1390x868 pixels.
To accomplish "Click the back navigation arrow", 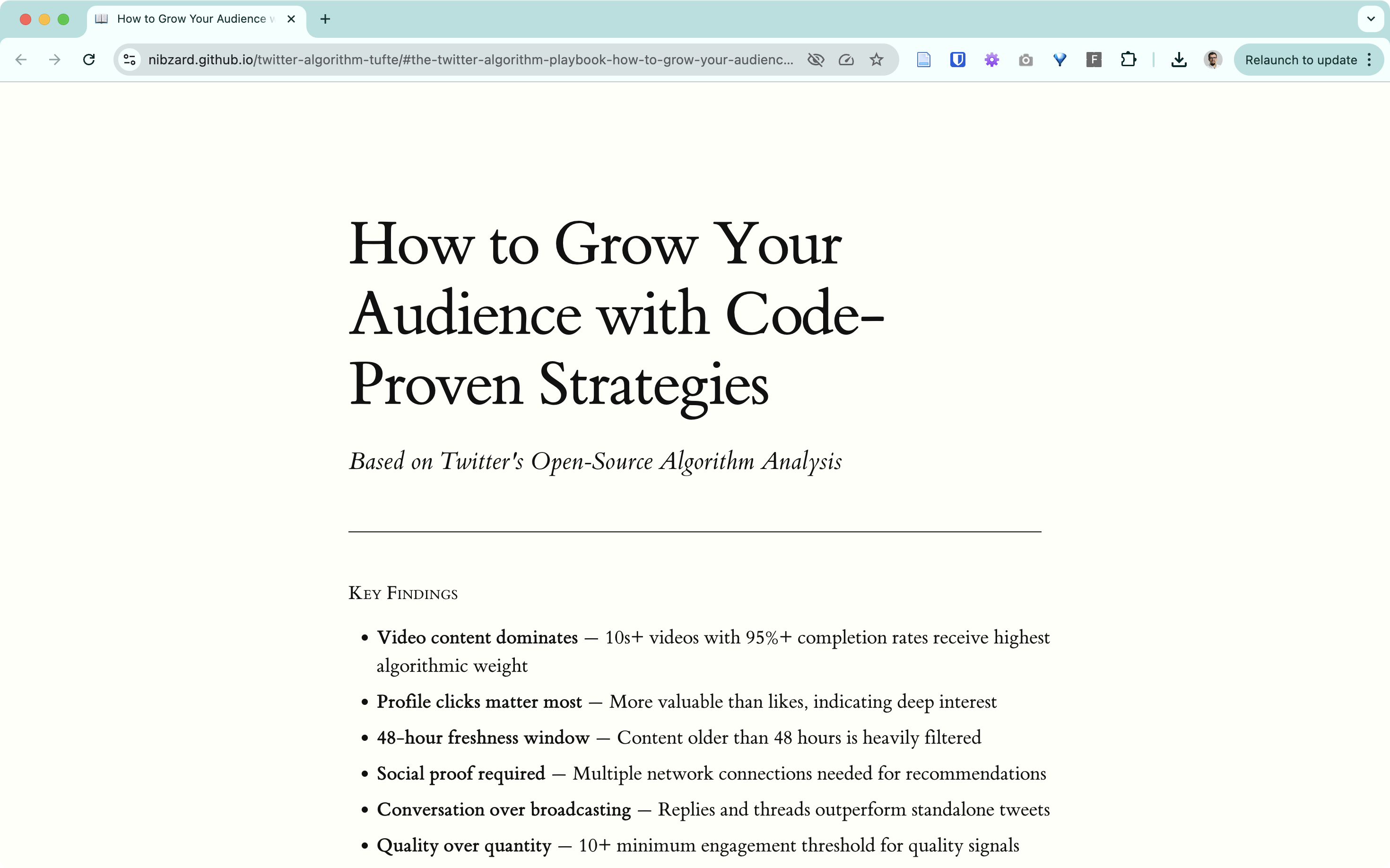I will pyautogui.click(x=21, y=59).
